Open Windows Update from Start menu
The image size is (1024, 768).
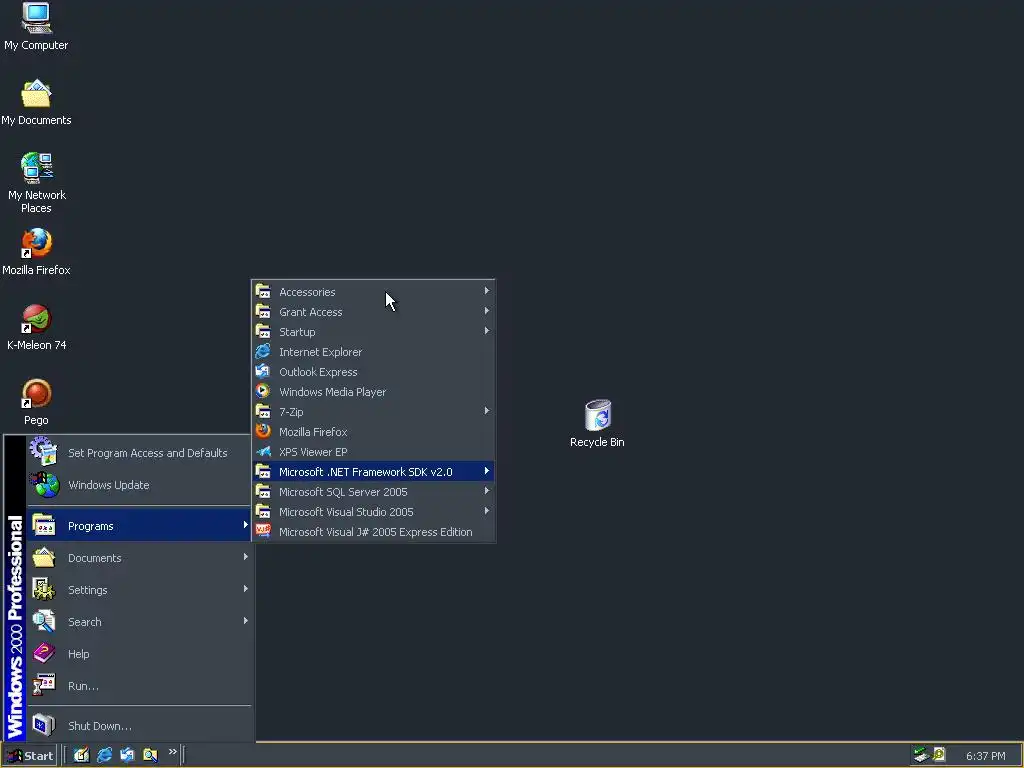139,485
